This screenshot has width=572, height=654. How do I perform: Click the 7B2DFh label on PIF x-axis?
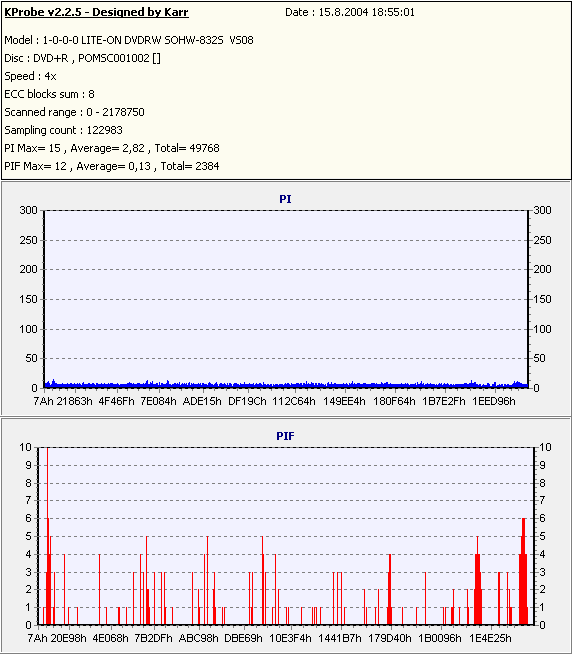pyautogui.click(x=153, y=638)
